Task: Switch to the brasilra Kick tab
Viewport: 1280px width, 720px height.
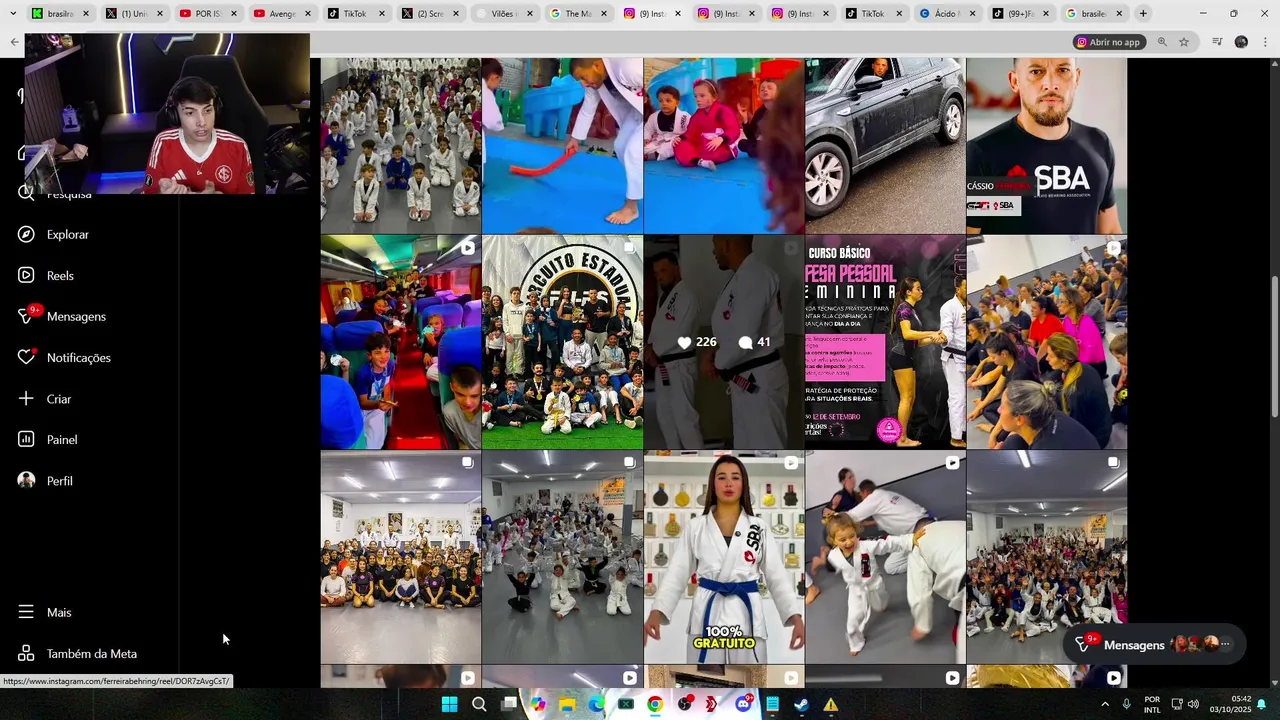Action: coord(60,14)
